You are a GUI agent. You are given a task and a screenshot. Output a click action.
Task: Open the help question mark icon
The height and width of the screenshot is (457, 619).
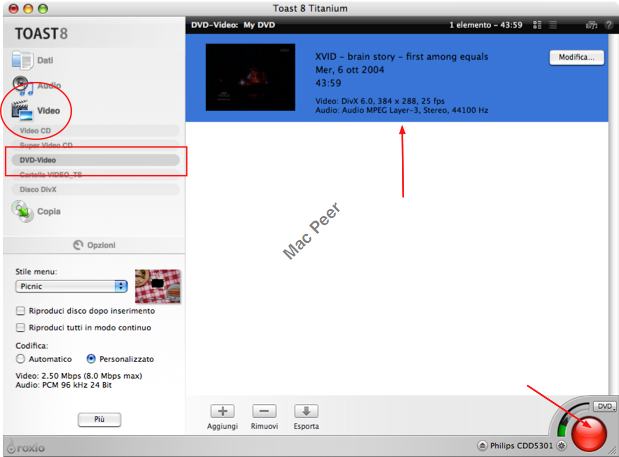(609, 25)
